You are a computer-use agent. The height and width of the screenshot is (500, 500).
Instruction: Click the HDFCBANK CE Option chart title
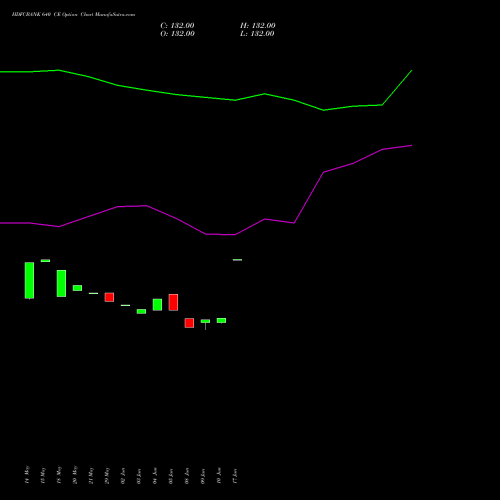[x=73, y=15]
